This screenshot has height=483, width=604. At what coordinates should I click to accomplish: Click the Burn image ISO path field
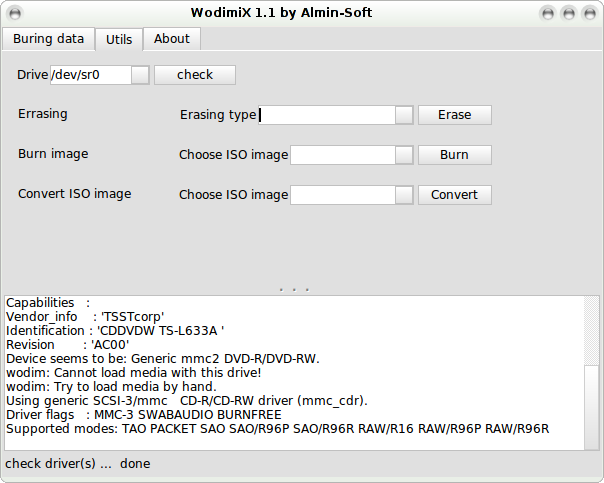click(343, 155)
